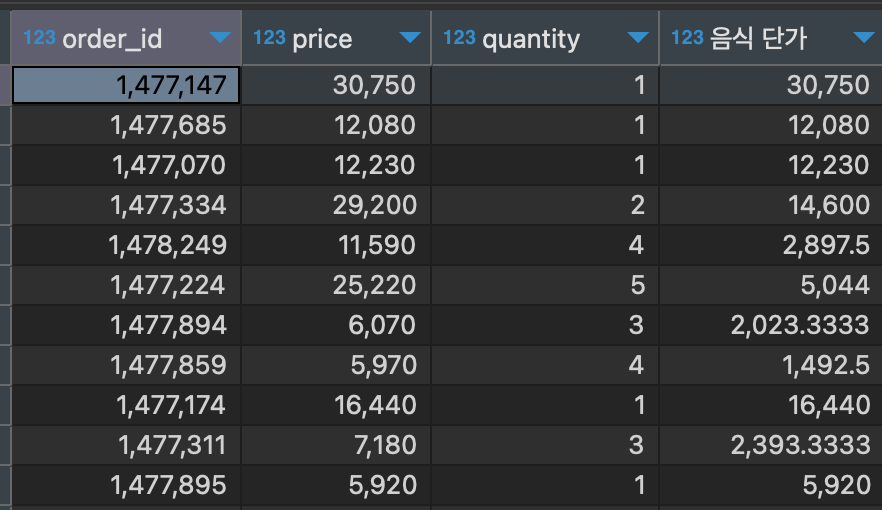Select the order_id cell 1,478,249

tap(126, 245)
